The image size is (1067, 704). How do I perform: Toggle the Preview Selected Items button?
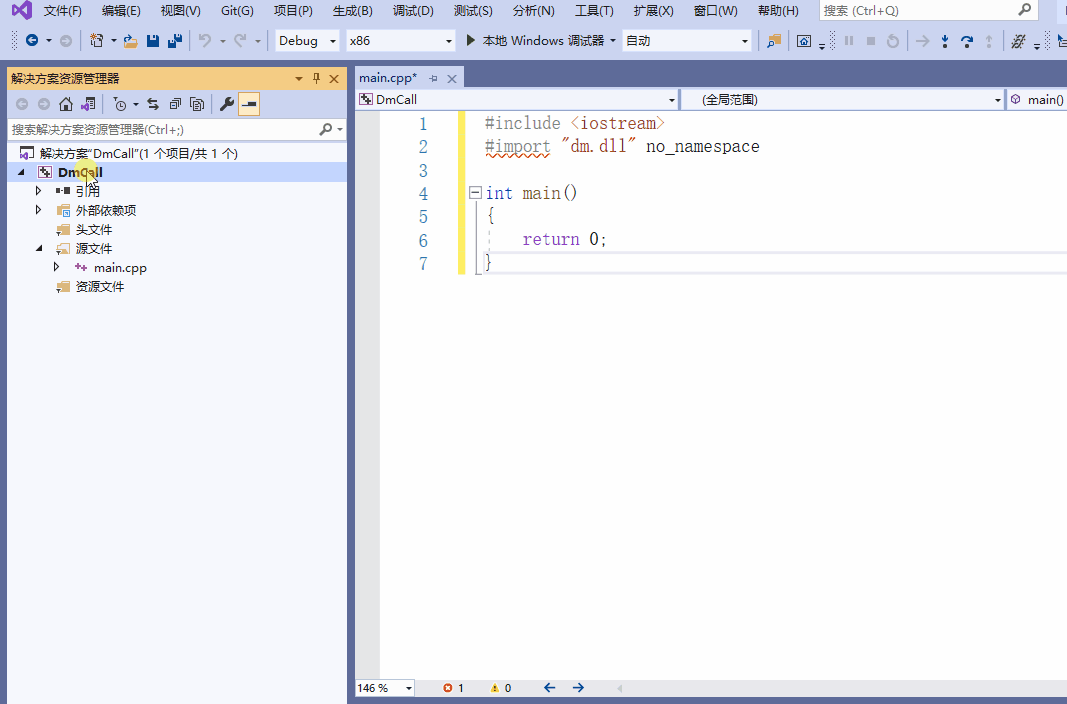[x=249, y=104]
